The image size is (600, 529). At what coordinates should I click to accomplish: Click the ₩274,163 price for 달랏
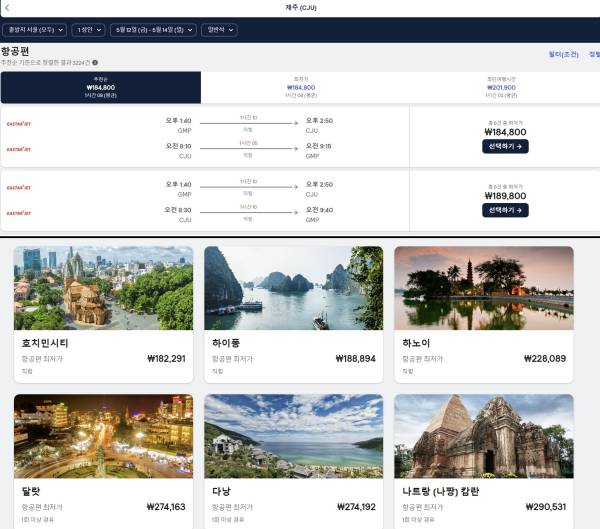tap(166, 507)
